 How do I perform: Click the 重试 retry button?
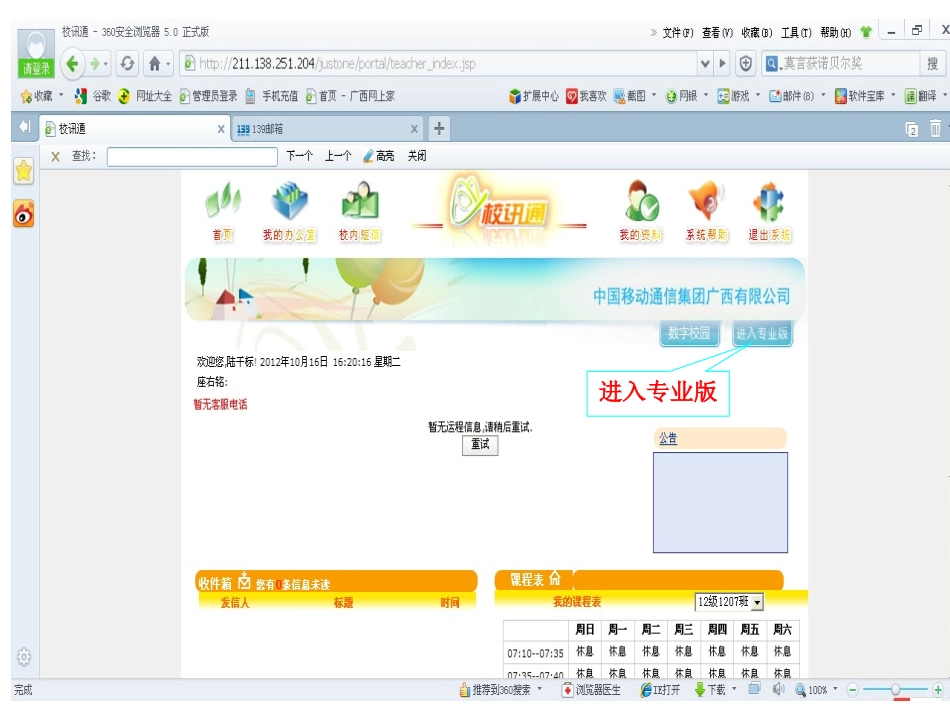[480, 445]
